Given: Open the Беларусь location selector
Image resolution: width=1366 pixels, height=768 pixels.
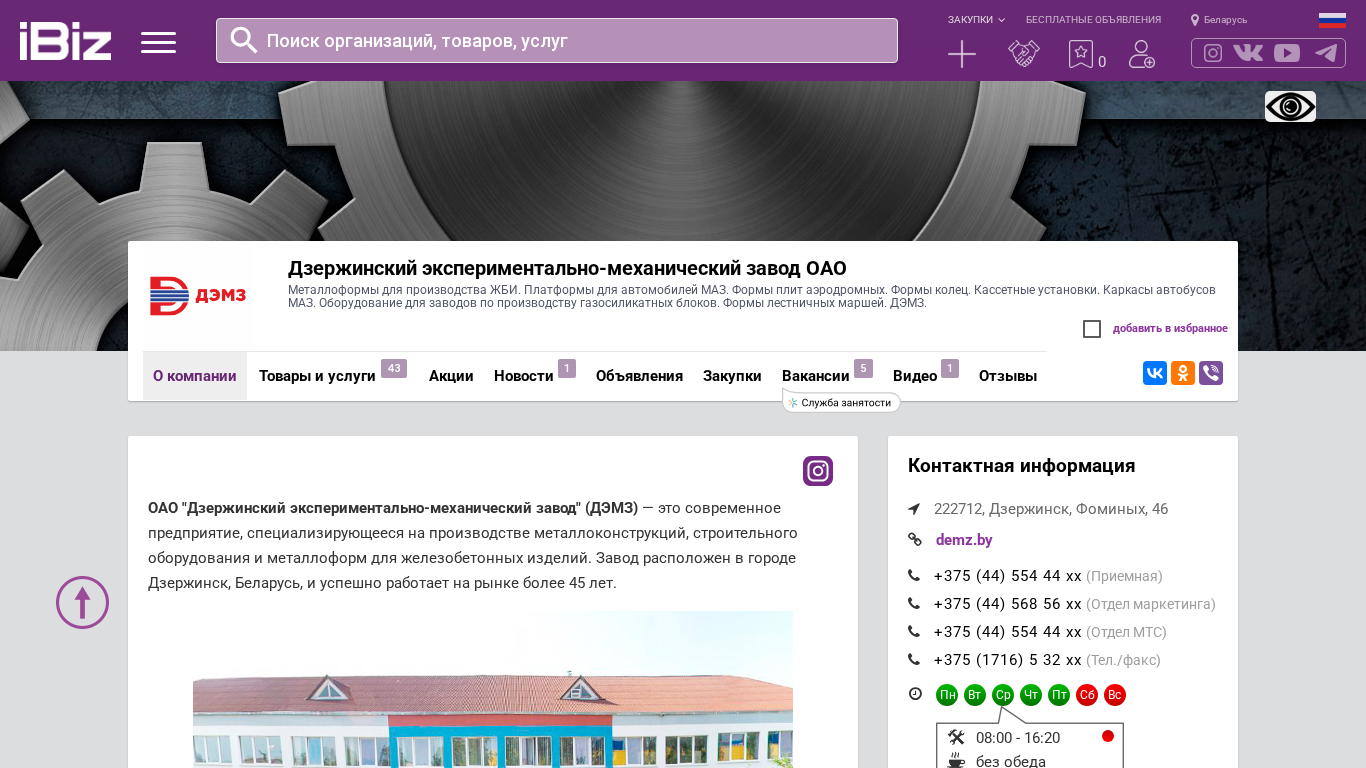Looking at the screenshot, I should 1219,20.
